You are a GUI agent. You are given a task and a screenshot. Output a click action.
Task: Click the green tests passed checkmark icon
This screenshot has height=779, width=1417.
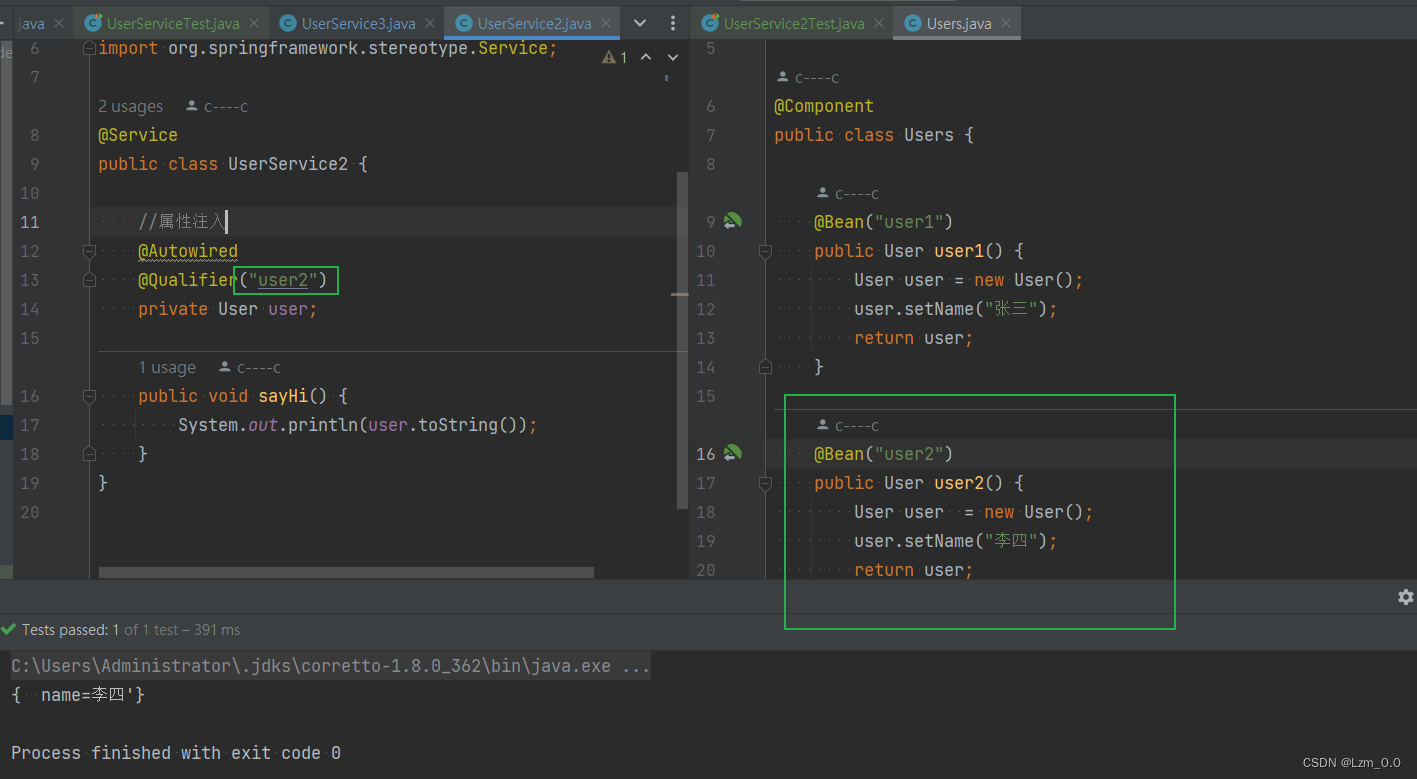[9, 630]
